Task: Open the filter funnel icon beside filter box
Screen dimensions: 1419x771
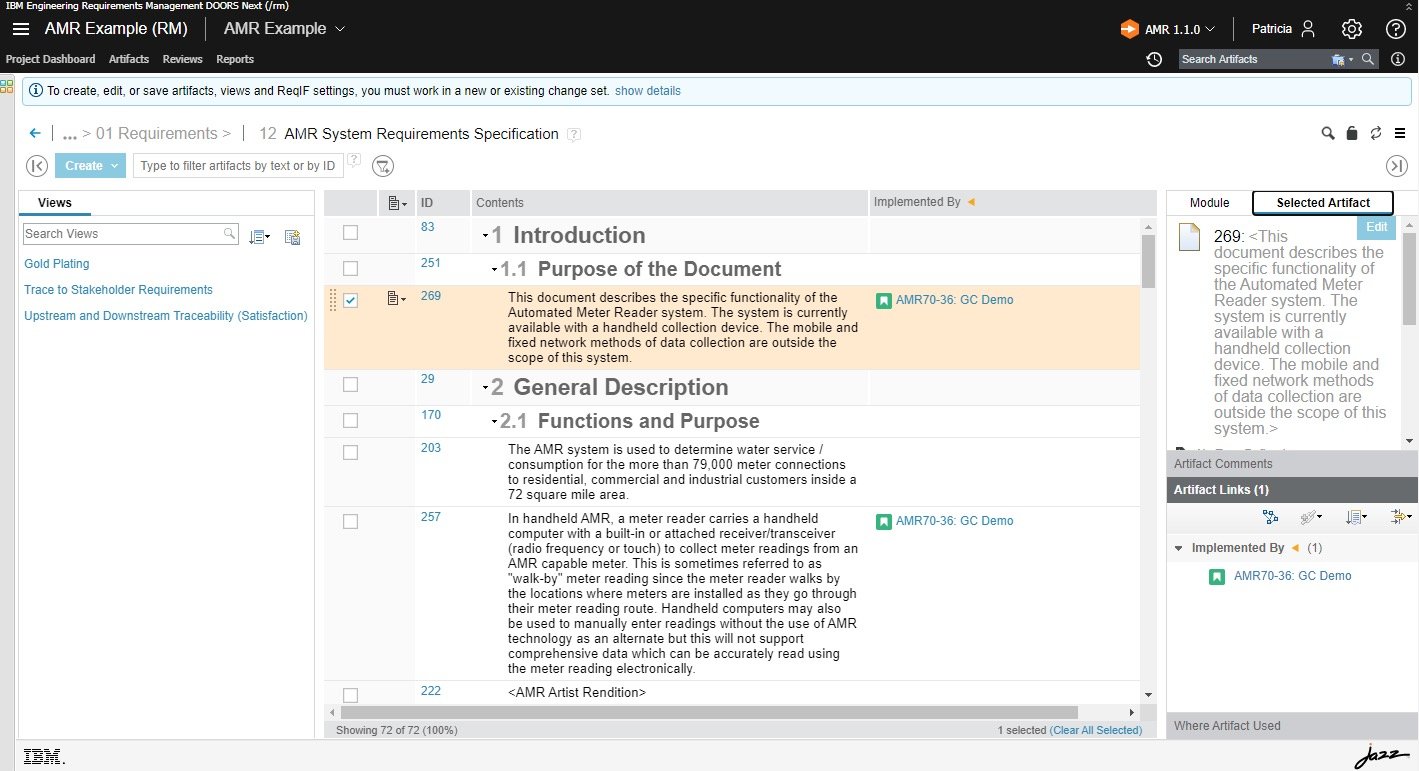Action: (383, 166)
